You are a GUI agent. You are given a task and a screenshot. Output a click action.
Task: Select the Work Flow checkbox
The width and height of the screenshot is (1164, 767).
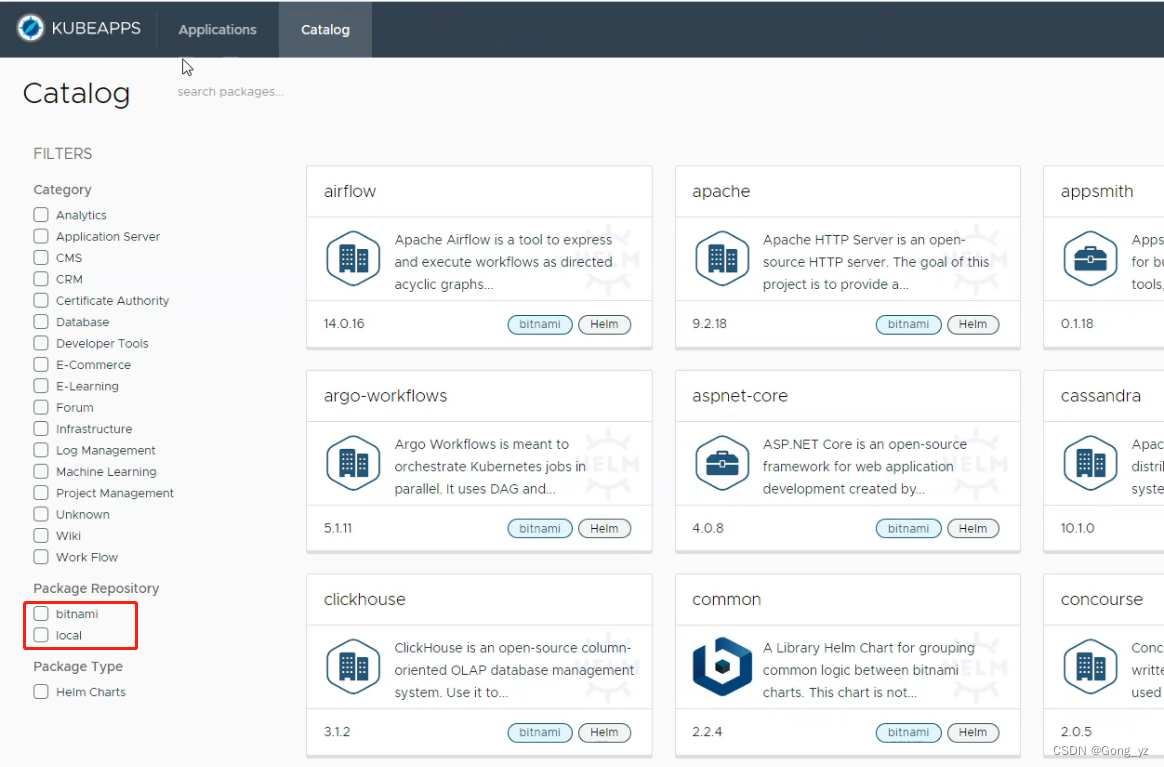(41, 557)
